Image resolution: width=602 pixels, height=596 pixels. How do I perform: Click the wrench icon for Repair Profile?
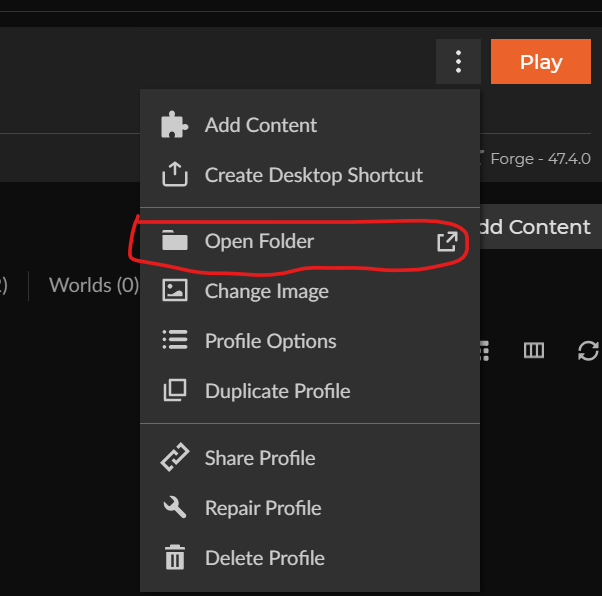[174, 508]
